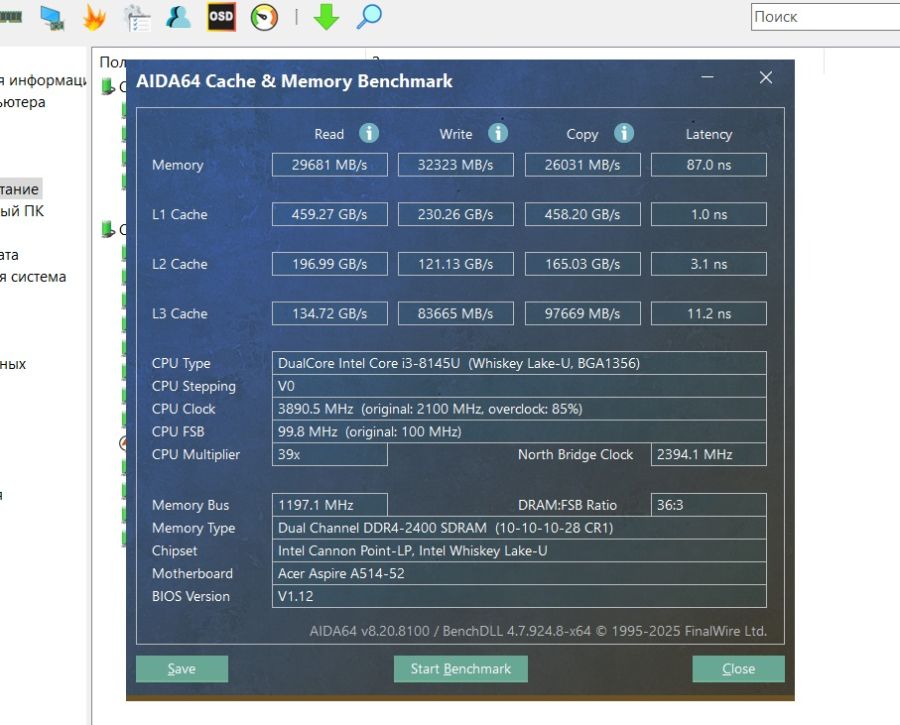Click into the Поиск search field
900x725 pixels.
pos(822,16)
